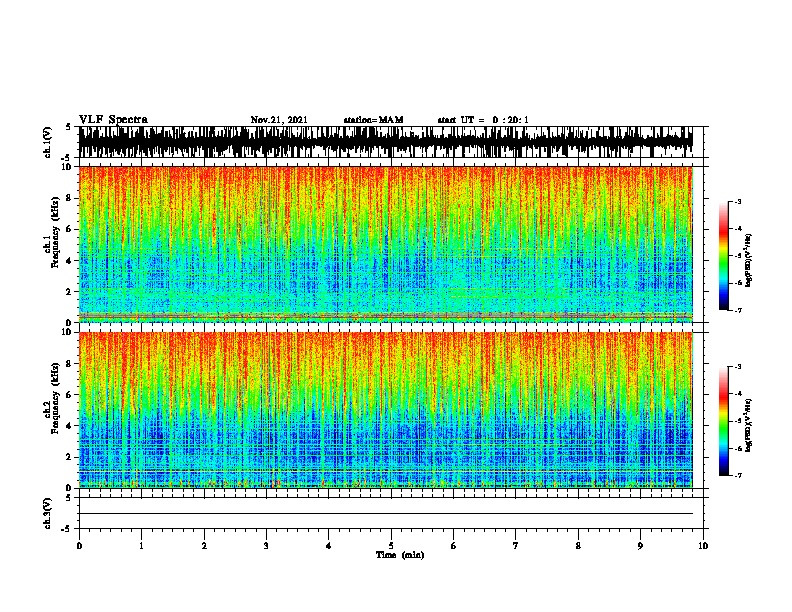
Task: Click time axis tick label 0
Action: point(79,546)
